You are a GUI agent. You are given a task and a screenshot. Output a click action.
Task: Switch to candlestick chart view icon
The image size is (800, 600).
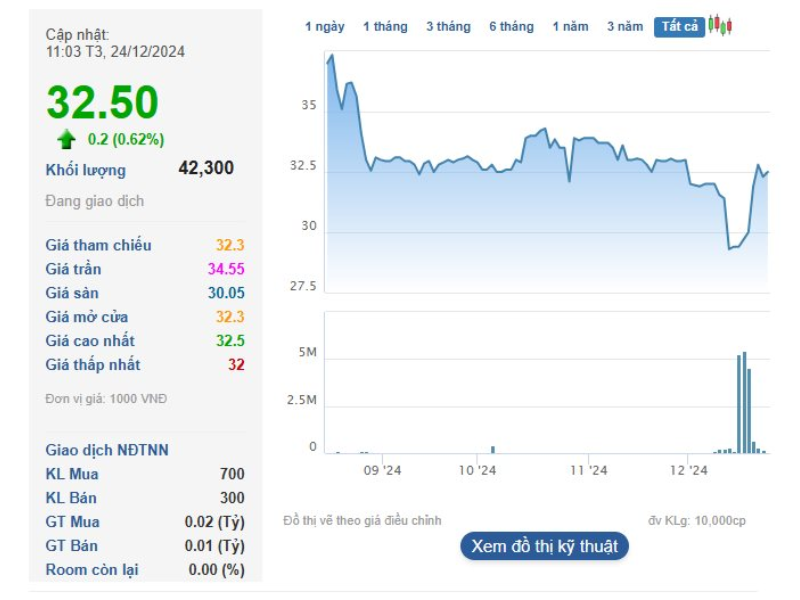tap(720, 26)
